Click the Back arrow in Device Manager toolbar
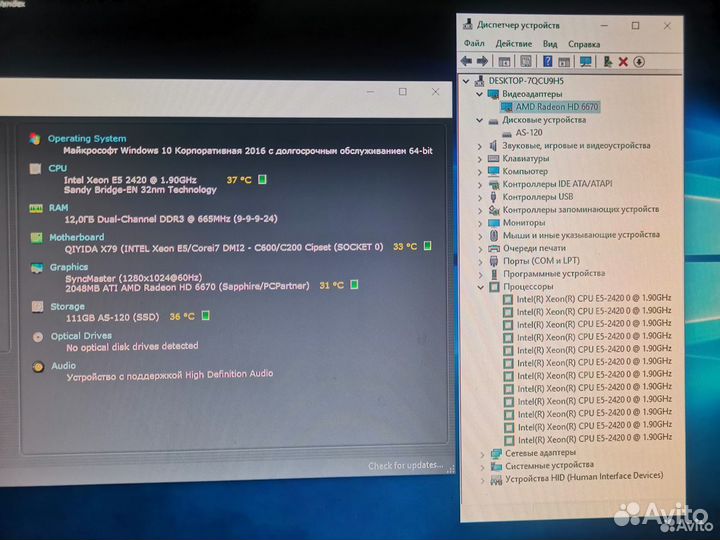Image resolution: width=720 pixels, height=540 pixels. 467,61
